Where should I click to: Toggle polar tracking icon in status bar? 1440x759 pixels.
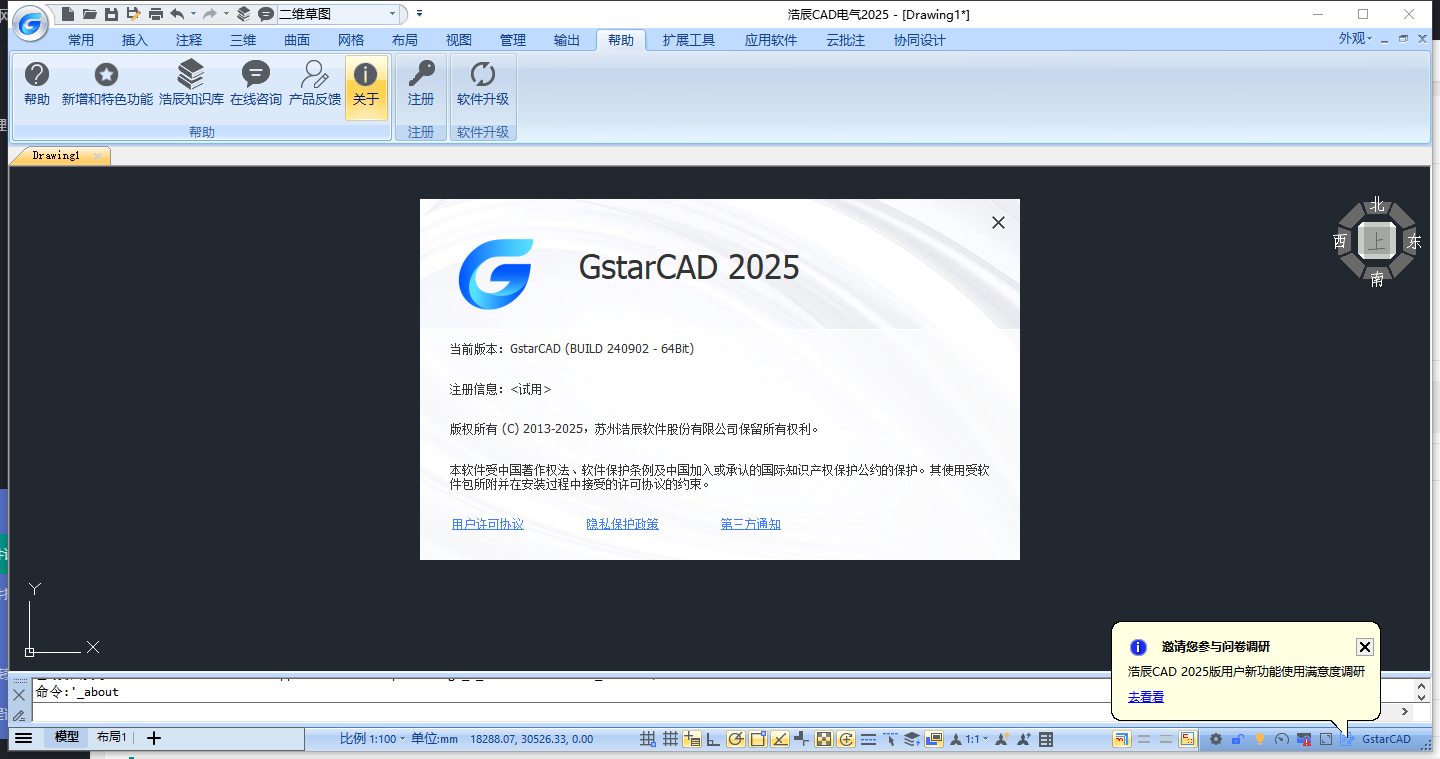(x=736, y=739)
